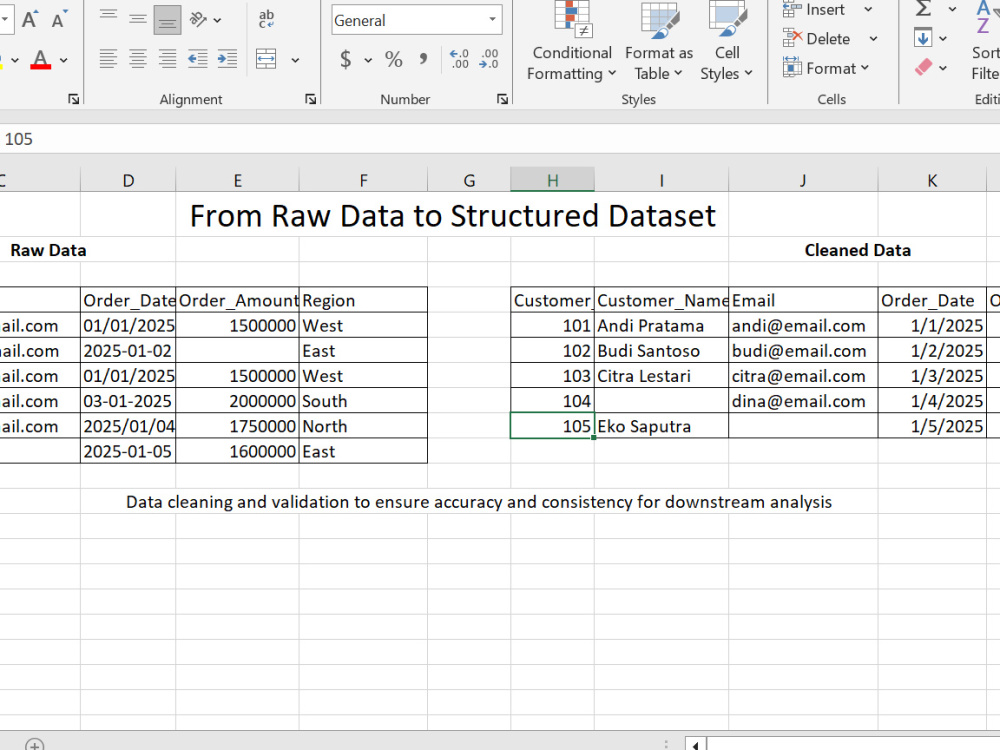Expand the Delete dropdown arrow
The height and width of the screenshot is (750, 1000).
point(873,39)
